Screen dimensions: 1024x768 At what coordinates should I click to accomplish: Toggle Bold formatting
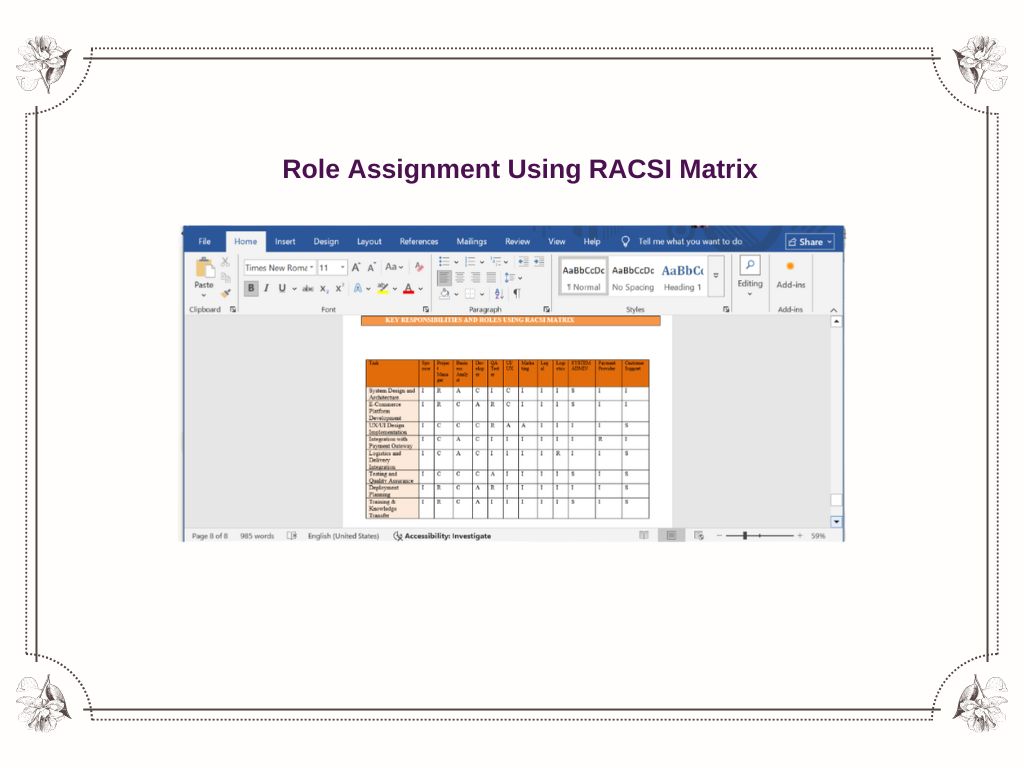(x=251, y=288)
